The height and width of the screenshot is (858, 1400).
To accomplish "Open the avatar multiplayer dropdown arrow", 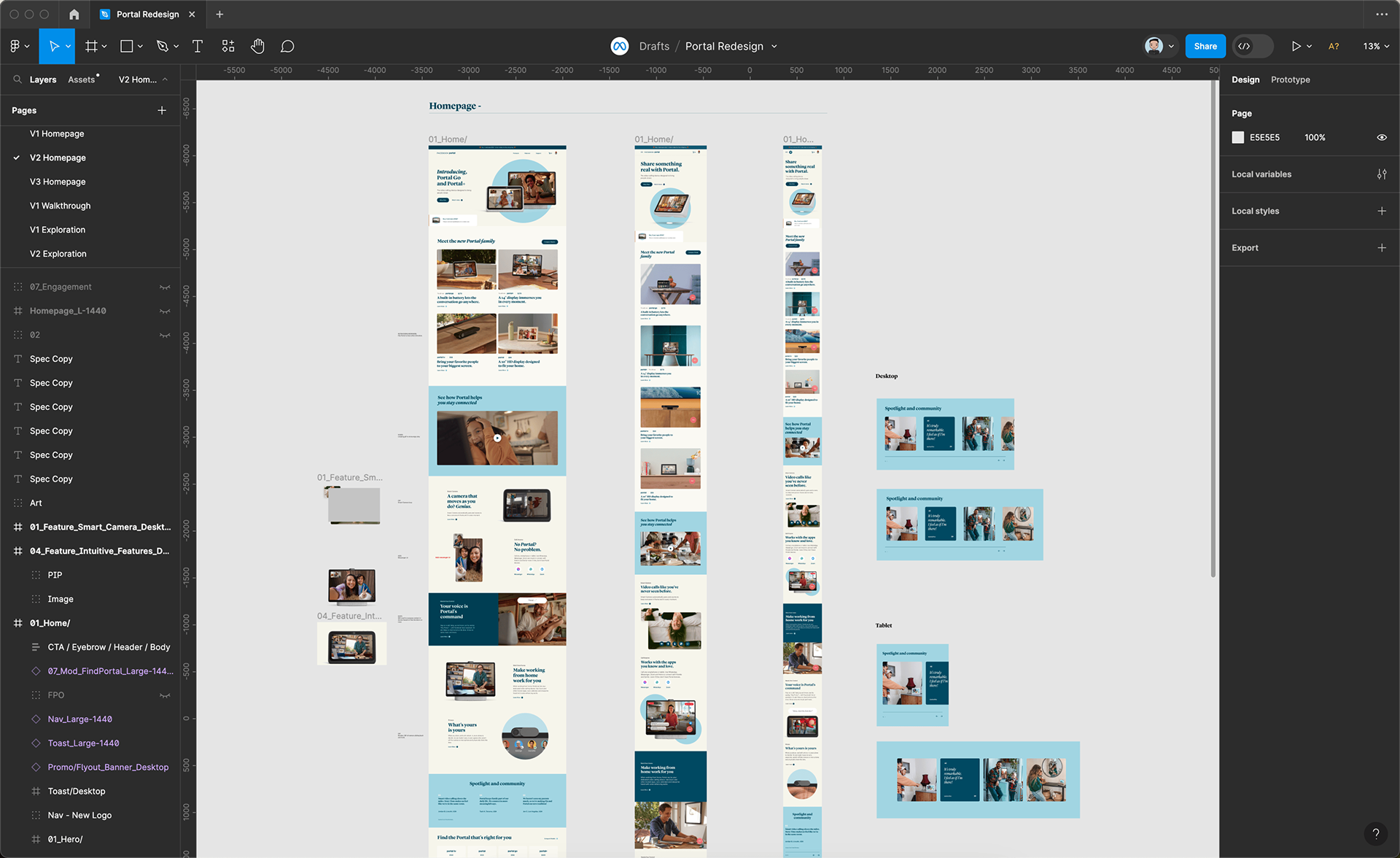I will pyautogui.click(x=1171, y=46).
